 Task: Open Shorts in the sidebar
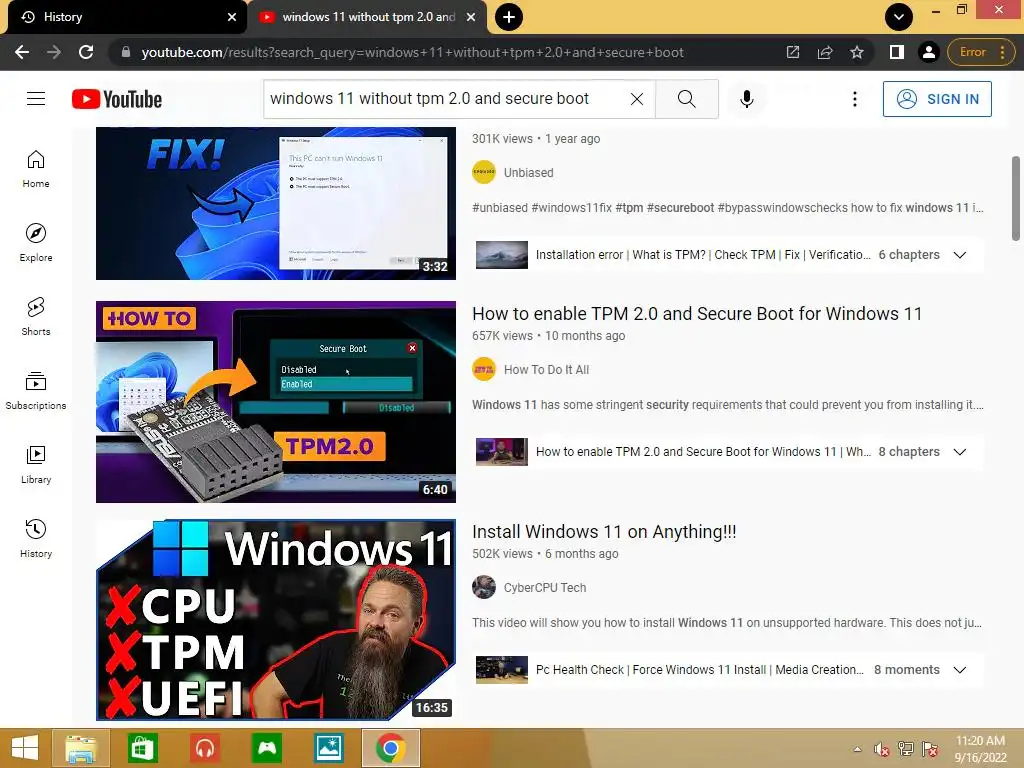coord(36,317)
